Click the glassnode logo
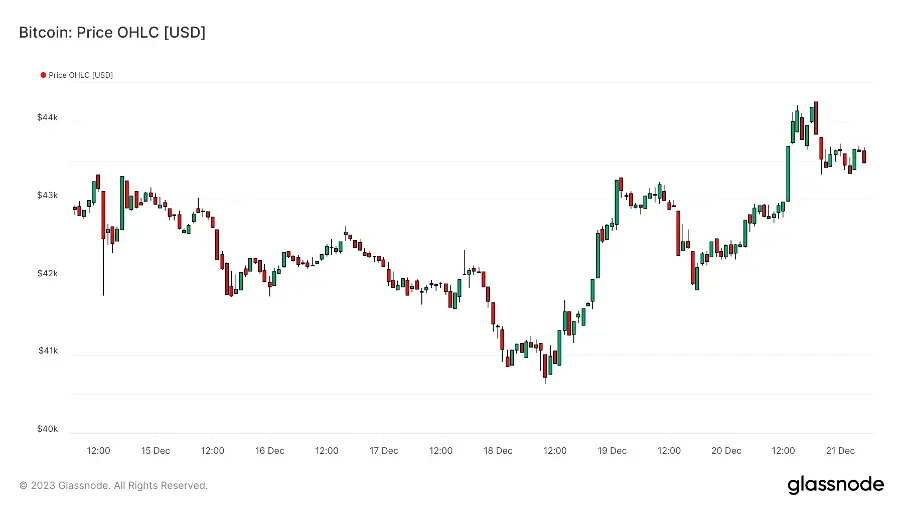The height and width of the screenshot is (508, 904). tap(835, 485)
